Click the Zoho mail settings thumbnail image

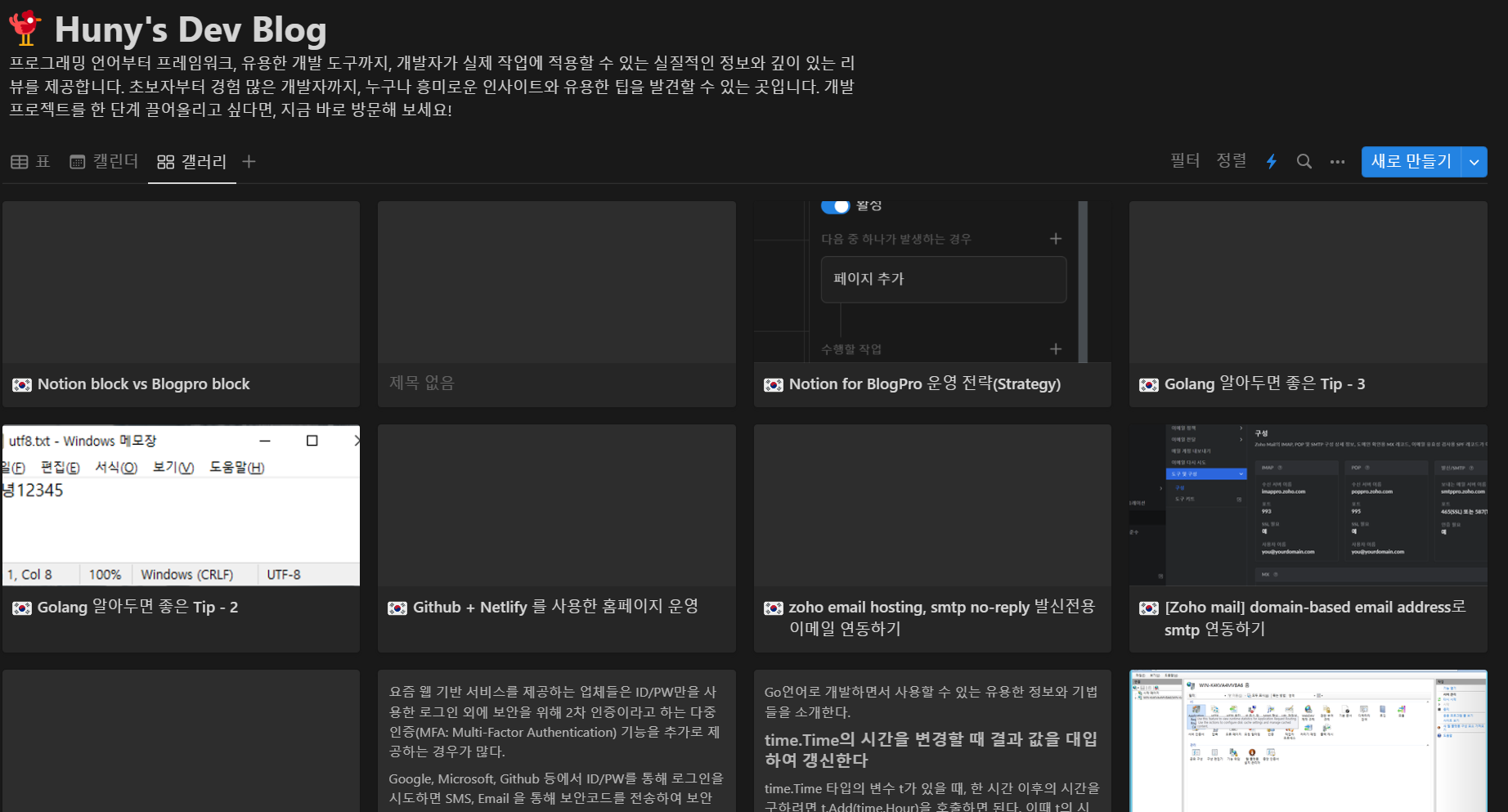[1308, 505]
